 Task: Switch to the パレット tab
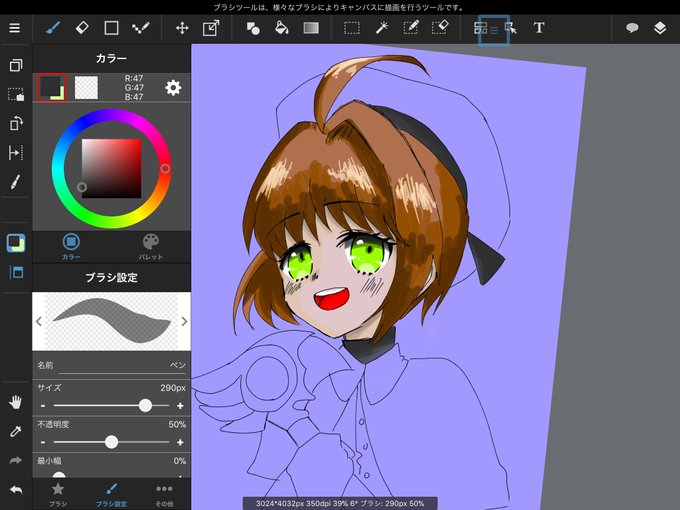[x=151, y=246]
